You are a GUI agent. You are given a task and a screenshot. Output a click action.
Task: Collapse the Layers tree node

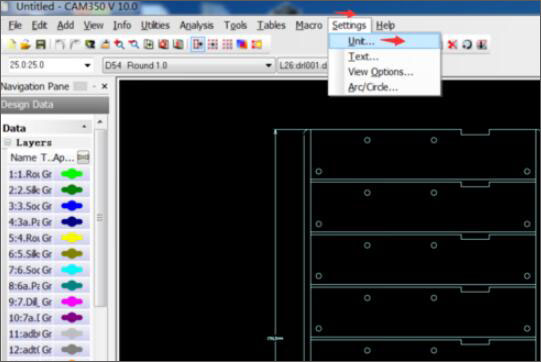[x=7, y=142]
